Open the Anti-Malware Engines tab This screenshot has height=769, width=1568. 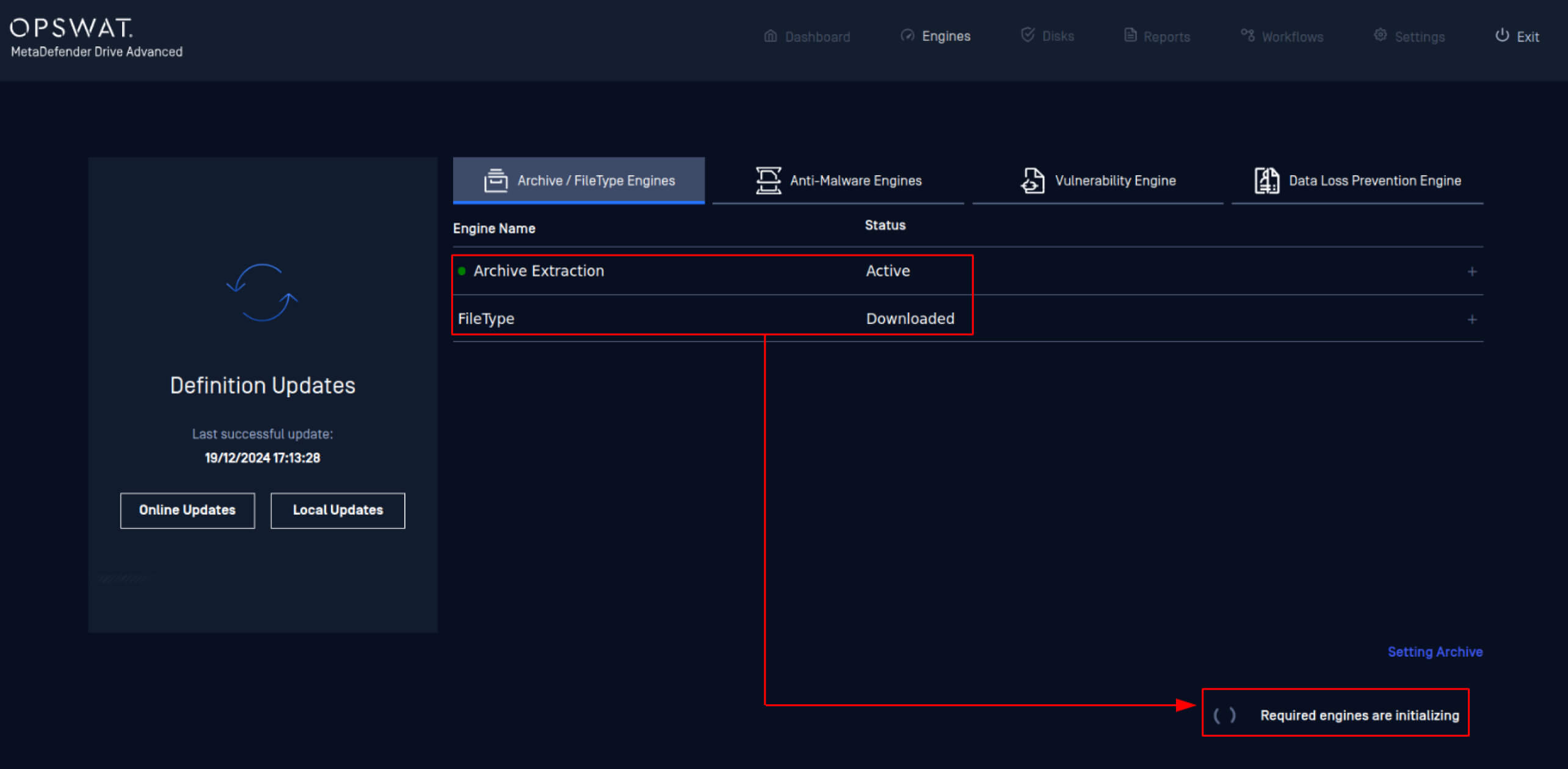pyautogui.click(x=855, y=181)
